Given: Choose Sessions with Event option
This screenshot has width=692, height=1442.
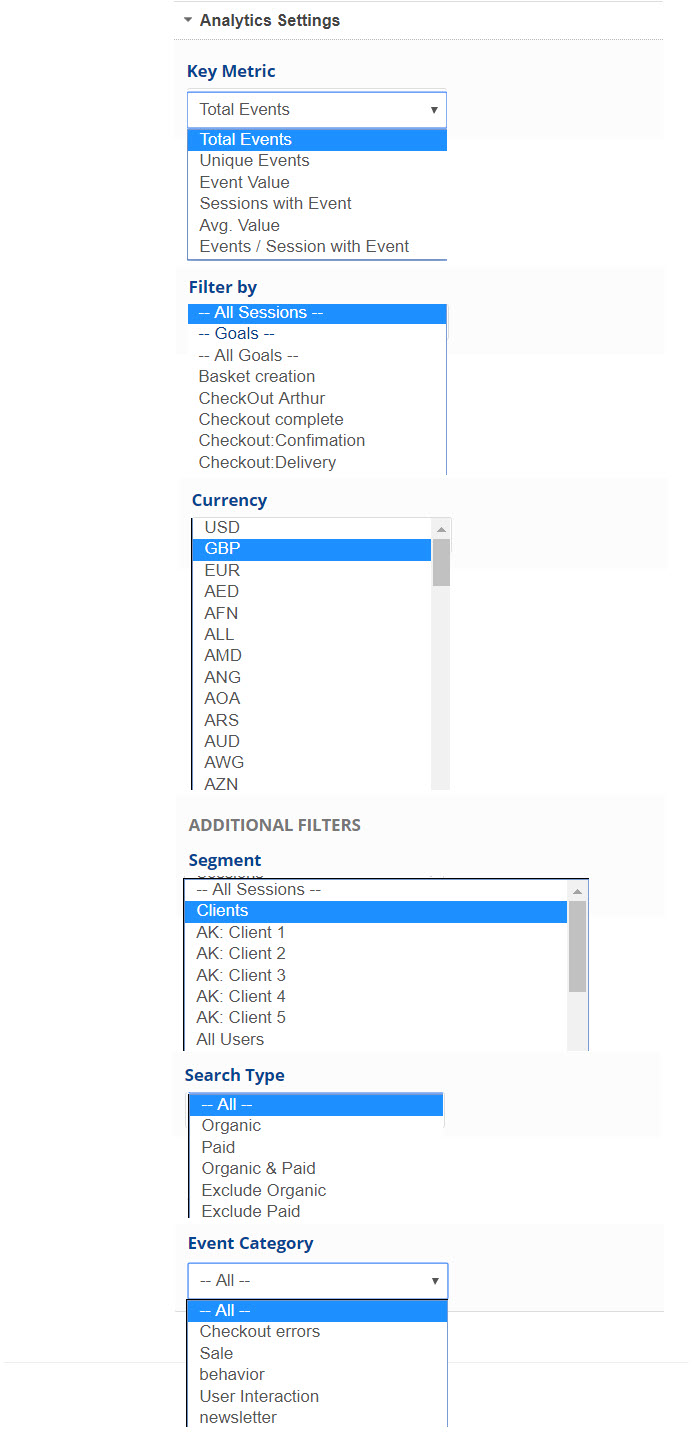Looking at the screenshot, I should (x=275, y=204).
